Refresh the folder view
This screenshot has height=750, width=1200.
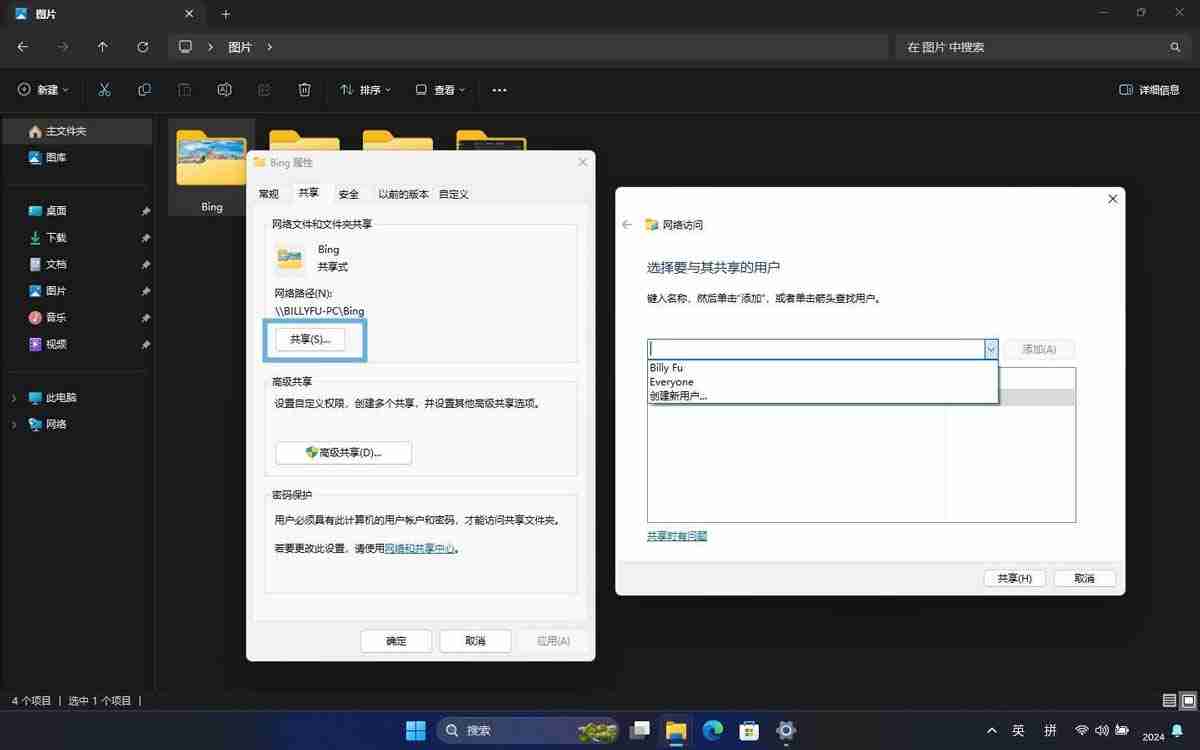[x=143, y=46]
